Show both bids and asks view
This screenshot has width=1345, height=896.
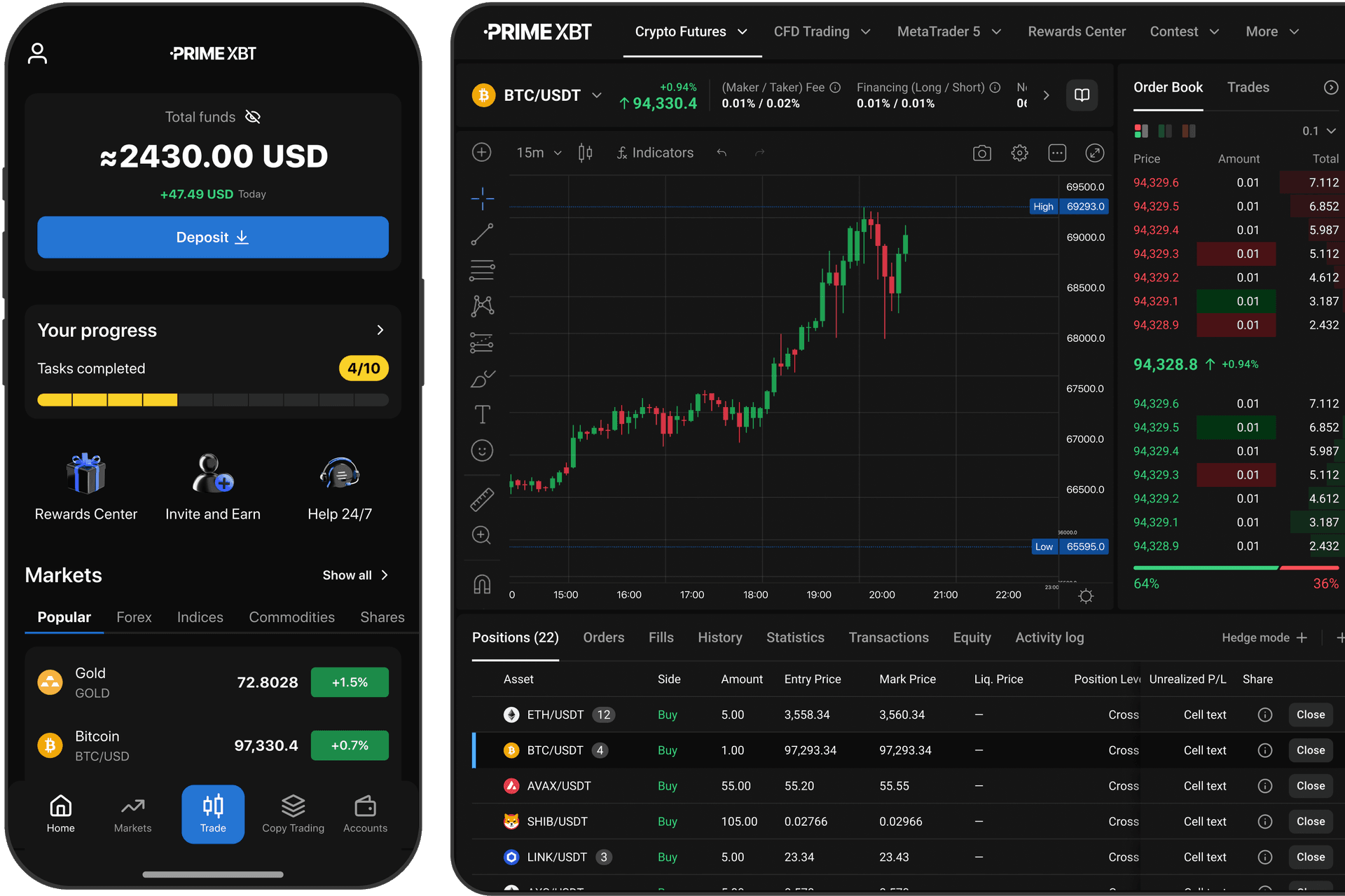tap(1141, 131)
